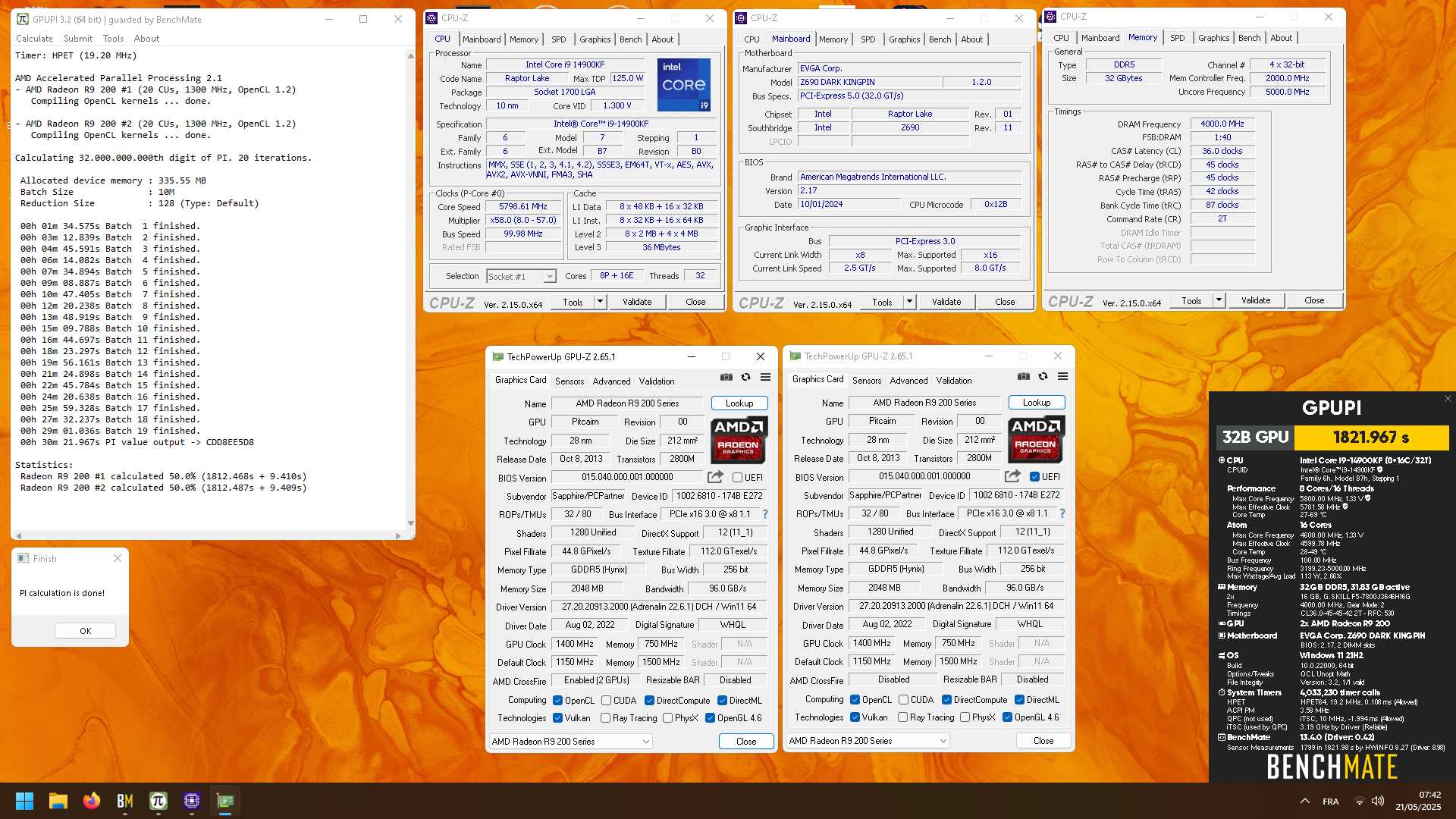This screenshot has height=819, width=1456.
Task: Show hidden system tray icons
Action: point(1304,801)
